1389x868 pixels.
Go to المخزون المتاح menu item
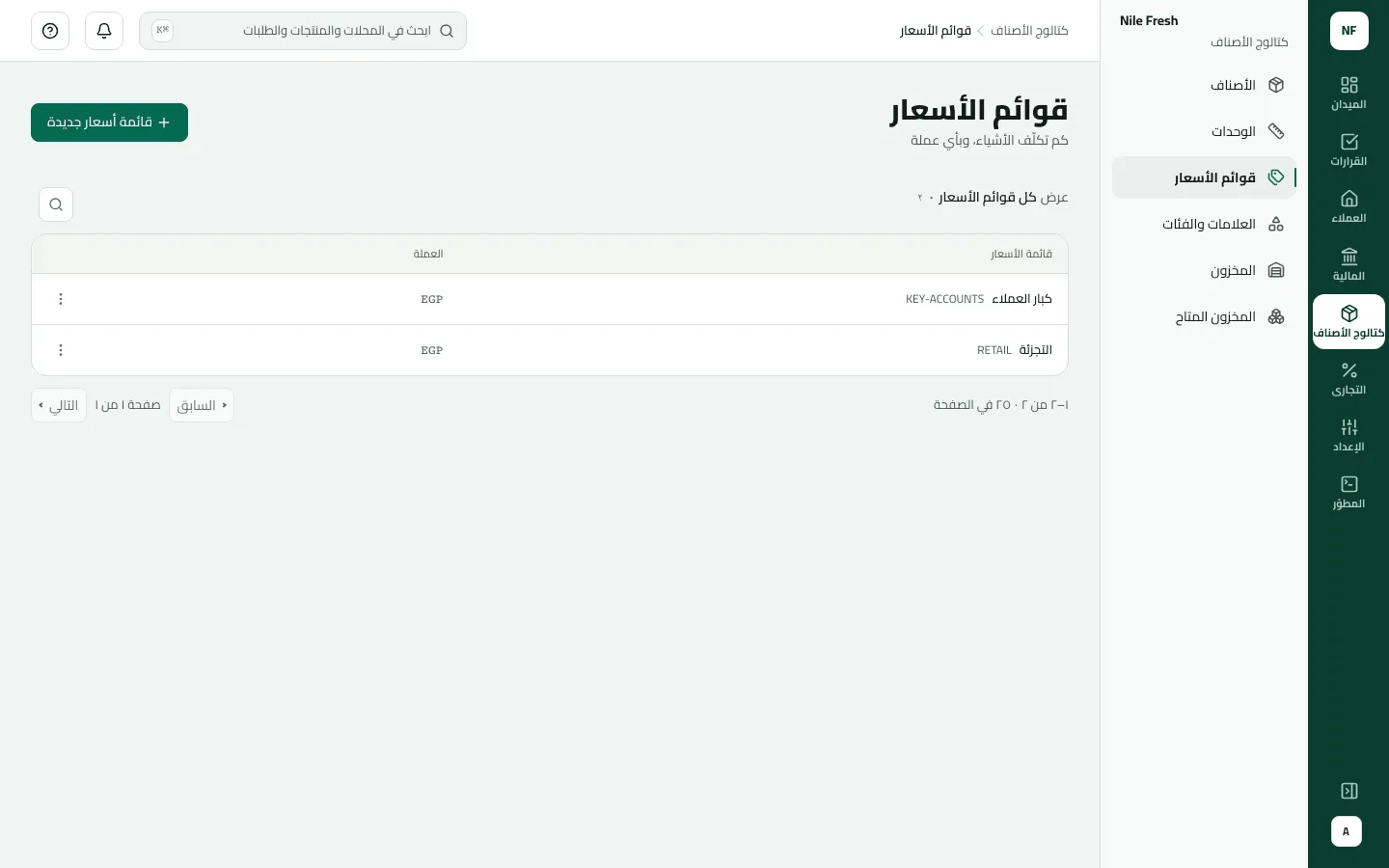click(1204, 316)
